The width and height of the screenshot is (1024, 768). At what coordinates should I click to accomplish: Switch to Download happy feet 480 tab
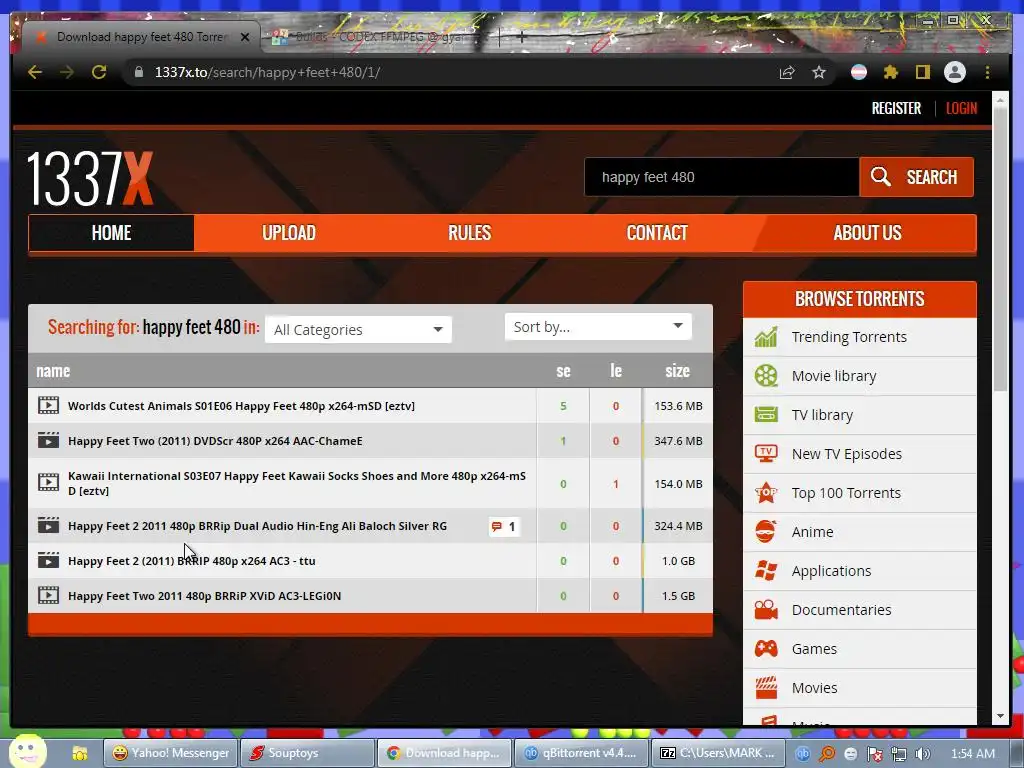click(x=140, y=37)
